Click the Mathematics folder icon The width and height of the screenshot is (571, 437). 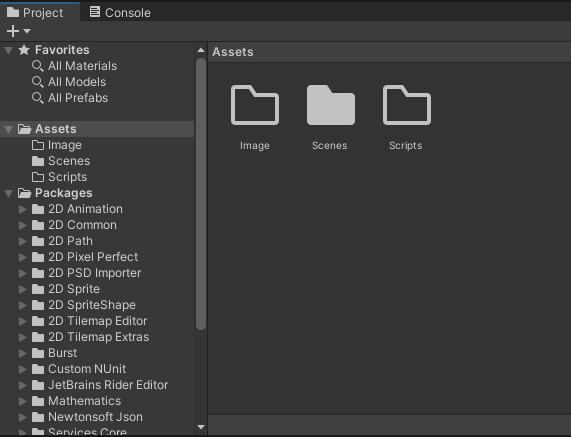tap(38, 401)
